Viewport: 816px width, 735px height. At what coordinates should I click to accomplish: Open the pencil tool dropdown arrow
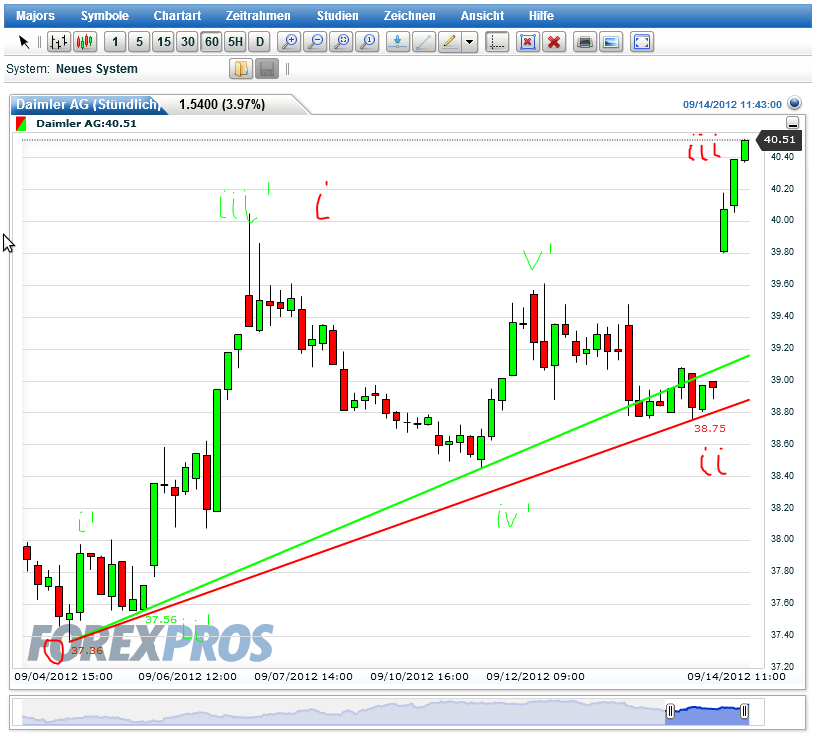(466, 42)
